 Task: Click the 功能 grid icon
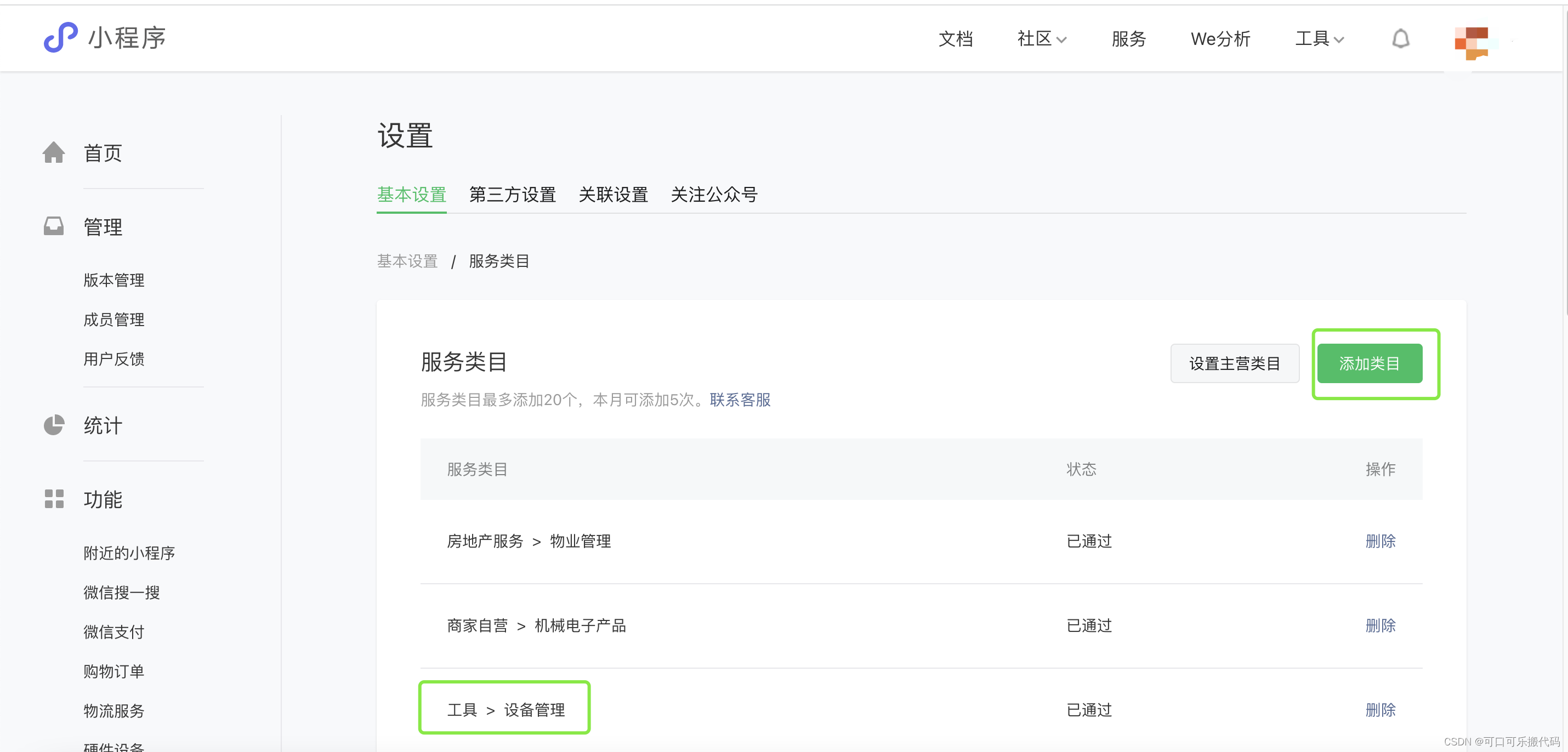tap(54, 499)
